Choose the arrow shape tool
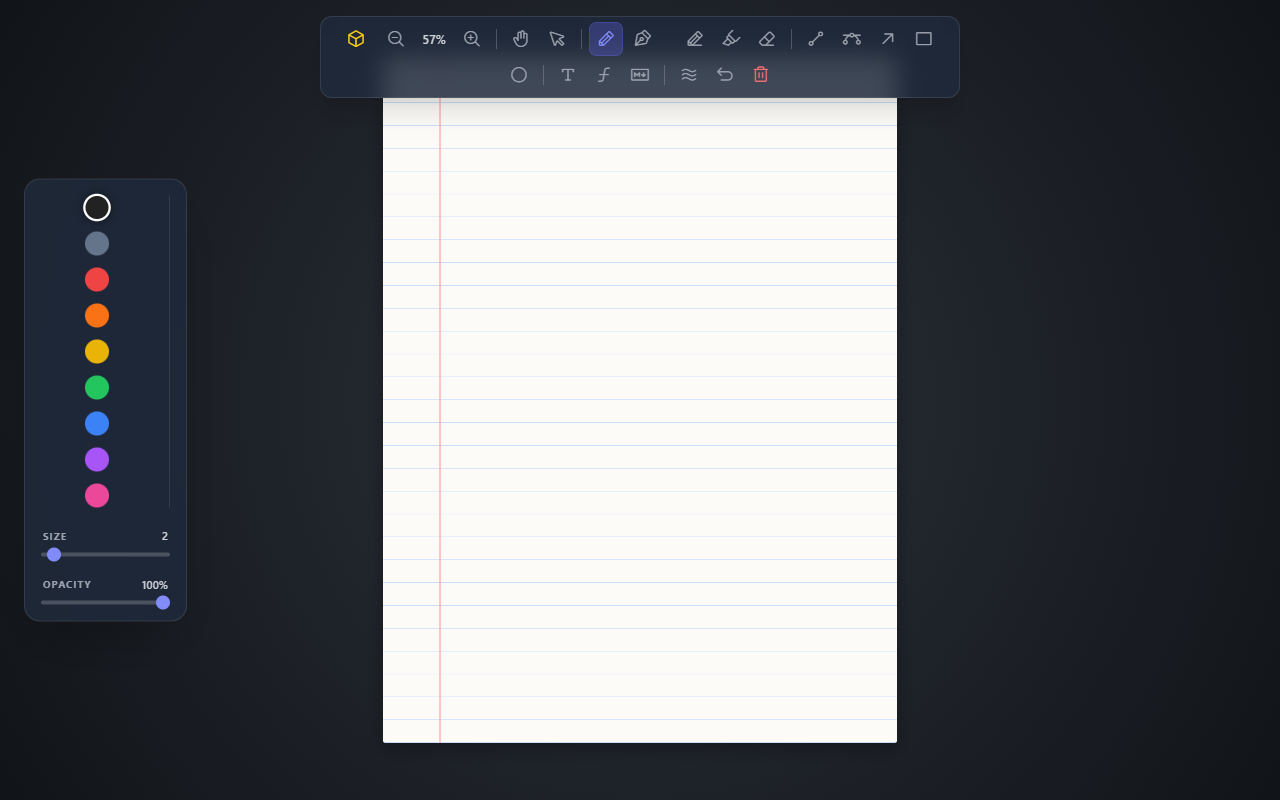The height and width of the screenshot is (800, 1280). (x=888, y=39)
